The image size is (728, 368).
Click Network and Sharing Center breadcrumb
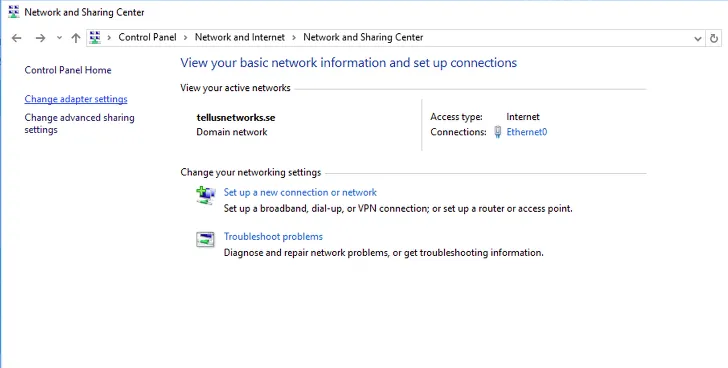click(x=363, y=38)
